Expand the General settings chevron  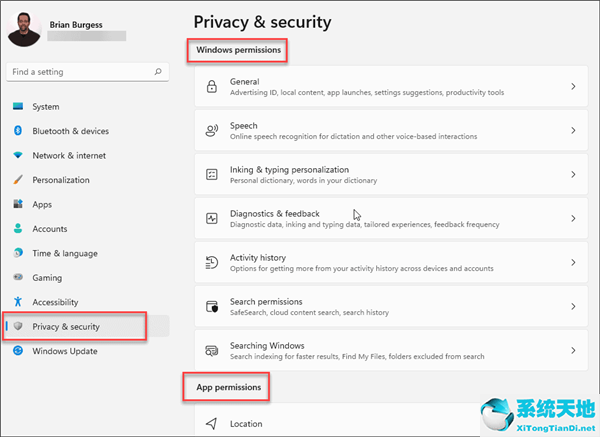tap(573, 87)
